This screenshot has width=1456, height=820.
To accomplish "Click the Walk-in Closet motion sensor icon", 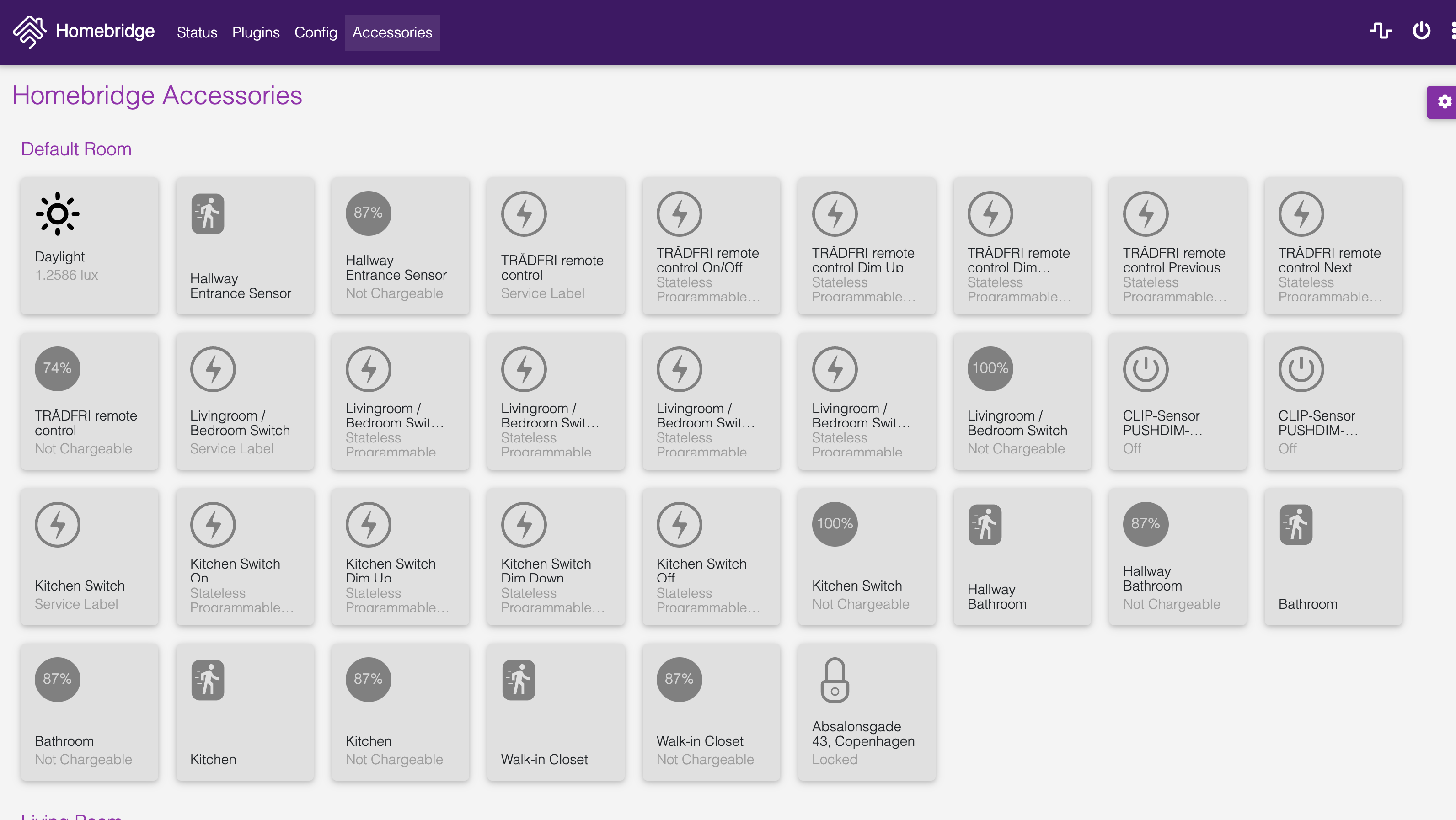I will [x=518, y=679].
